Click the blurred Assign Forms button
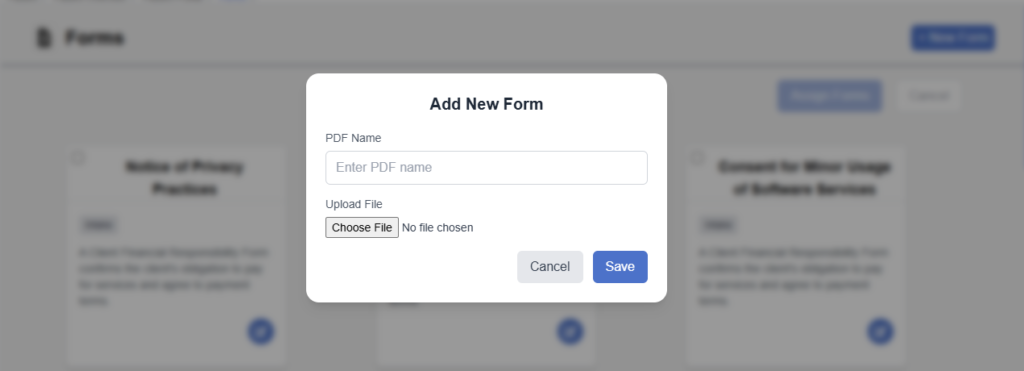Screen dimensions: 1024x371 [x=829, y=96]
